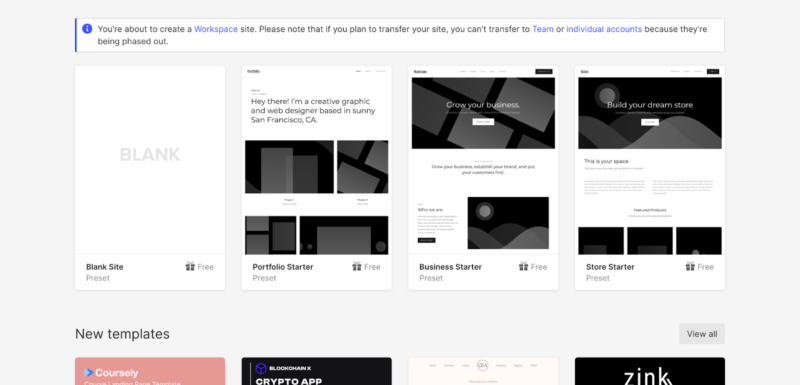Click the Free label on Blank Site

click(x=206, y=267)
